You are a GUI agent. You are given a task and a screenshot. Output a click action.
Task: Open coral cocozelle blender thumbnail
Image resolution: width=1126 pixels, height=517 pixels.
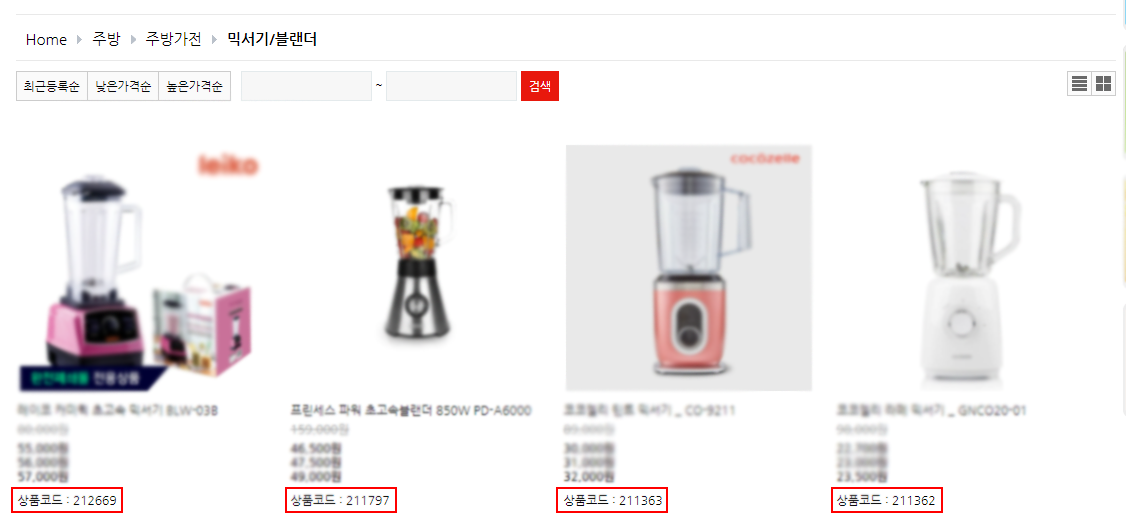tap(689, 268)
